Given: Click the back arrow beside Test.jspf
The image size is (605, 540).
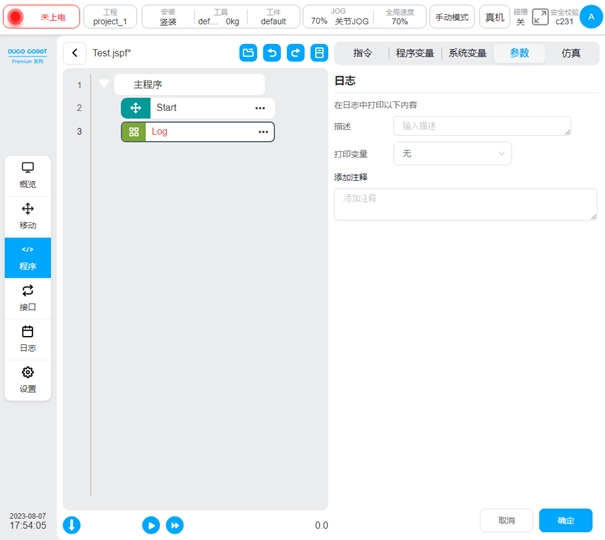Looking at the screenshot, I should coord(75,53).
